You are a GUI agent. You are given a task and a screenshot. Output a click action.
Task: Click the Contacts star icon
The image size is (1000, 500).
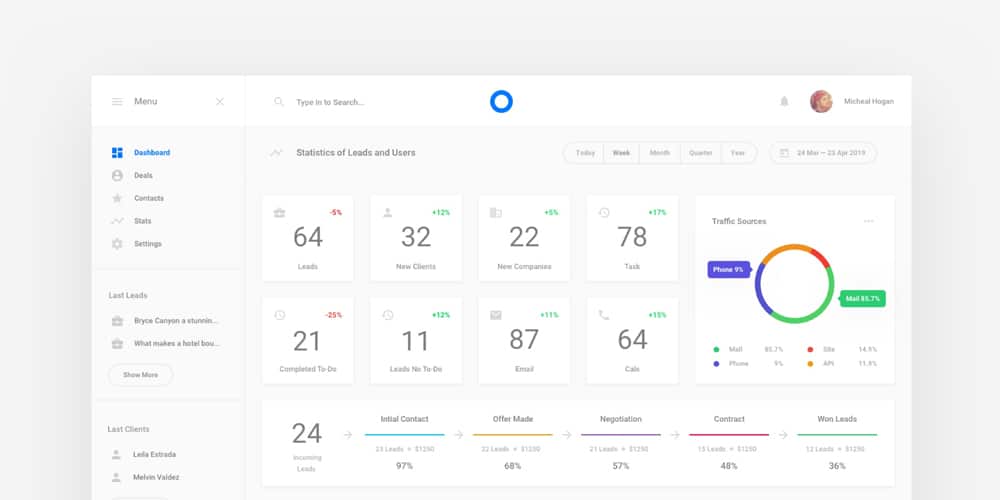(117, 198)
